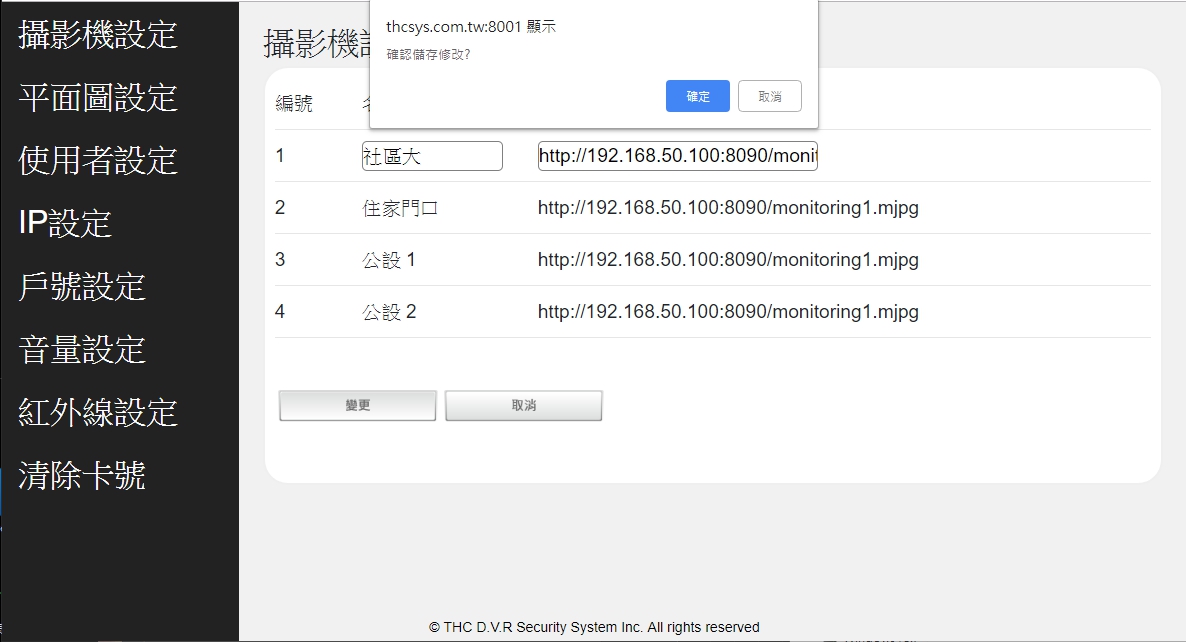Confirm the save dialog with 確定
The image size is (1186, 642).
click(697, 96)
